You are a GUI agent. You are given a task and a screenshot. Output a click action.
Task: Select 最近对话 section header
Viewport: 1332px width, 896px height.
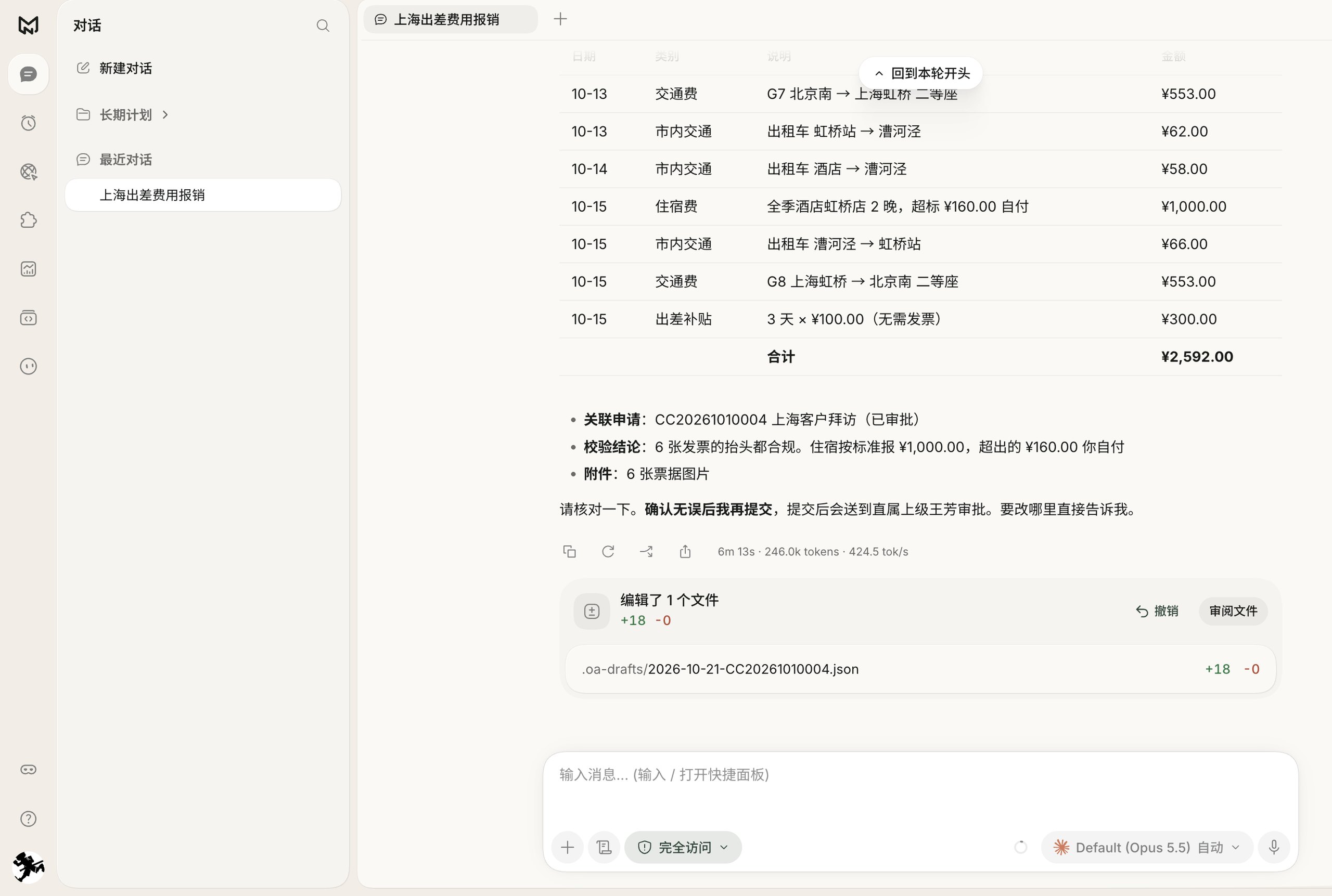point(114,160)
